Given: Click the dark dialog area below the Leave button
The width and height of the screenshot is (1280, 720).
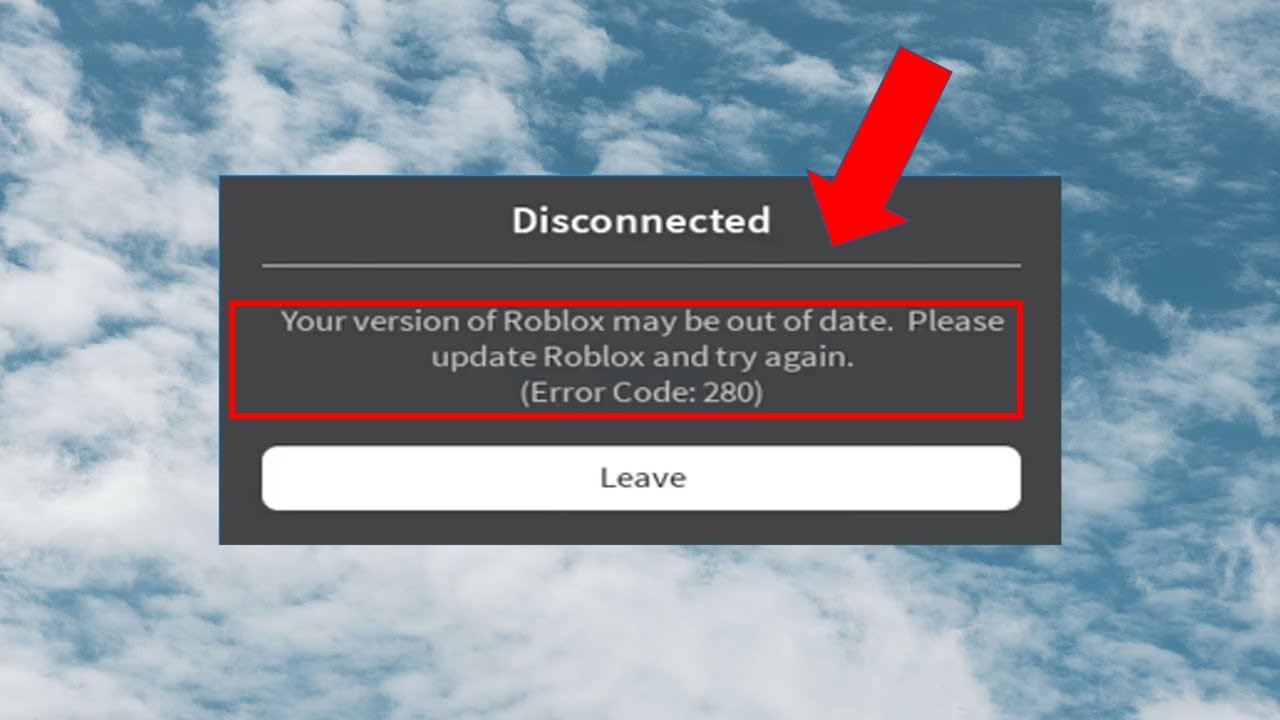Looking at the screenshot, I should (x=641, y=528).
